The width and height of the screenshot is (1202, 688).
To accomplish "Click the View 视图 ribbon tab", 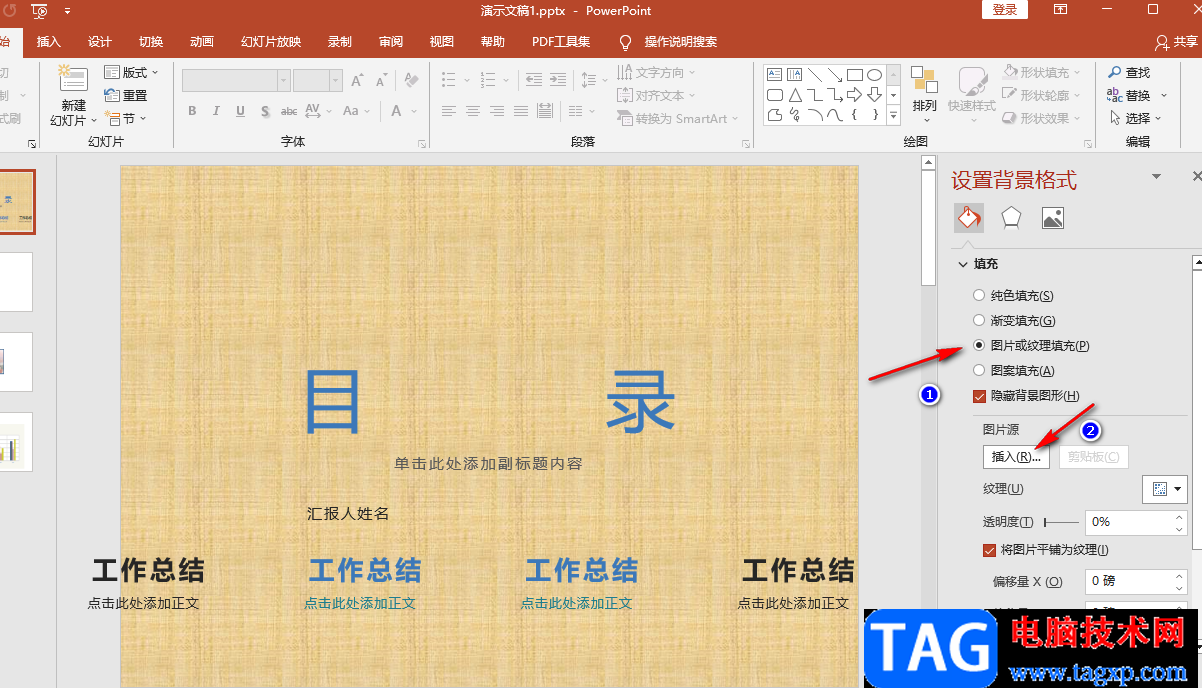I will pos(442,42).
